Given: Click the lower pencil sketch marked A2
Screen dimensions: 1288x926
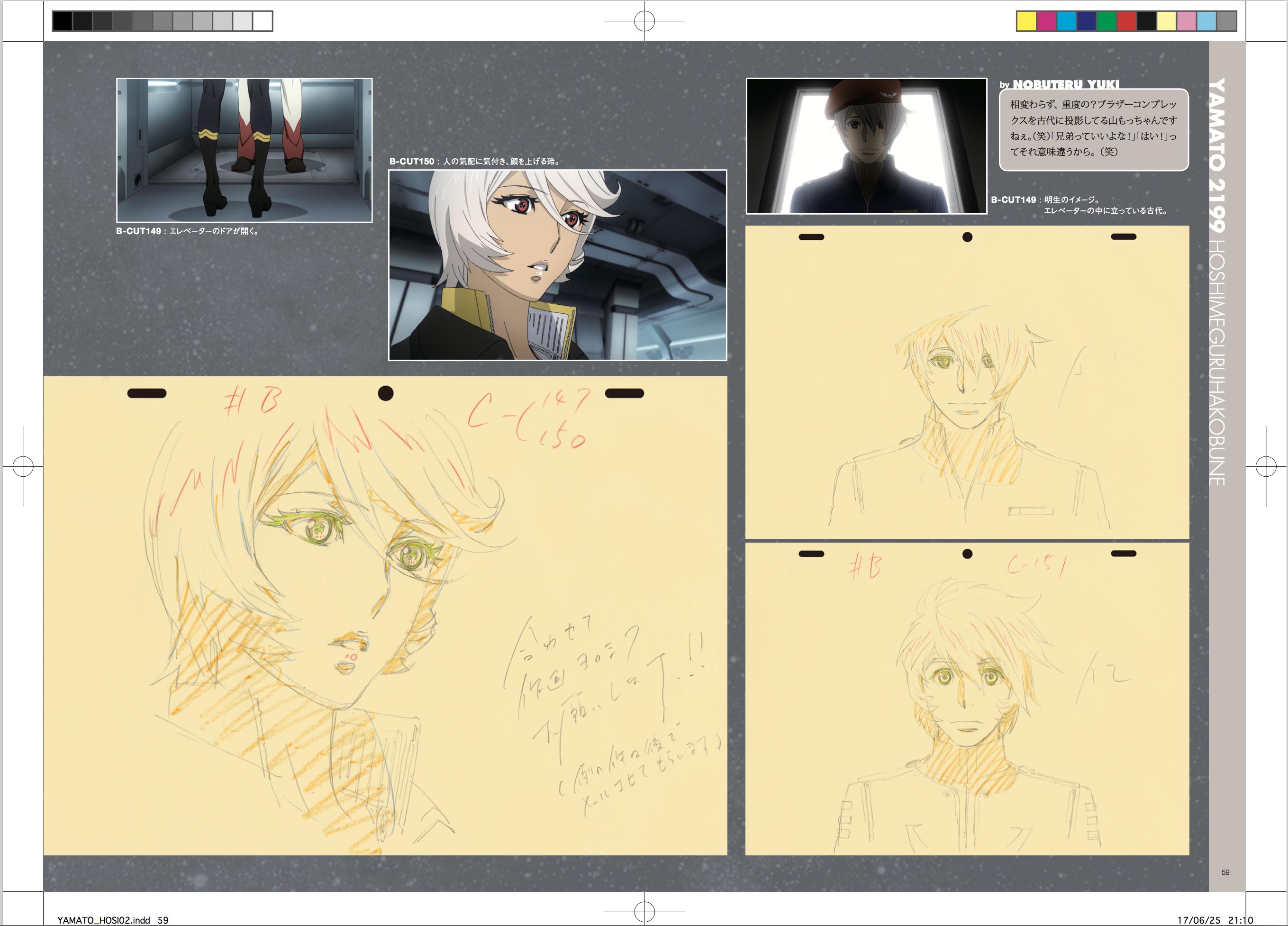Looking at the screenshot, I should [x=967, y=699].
